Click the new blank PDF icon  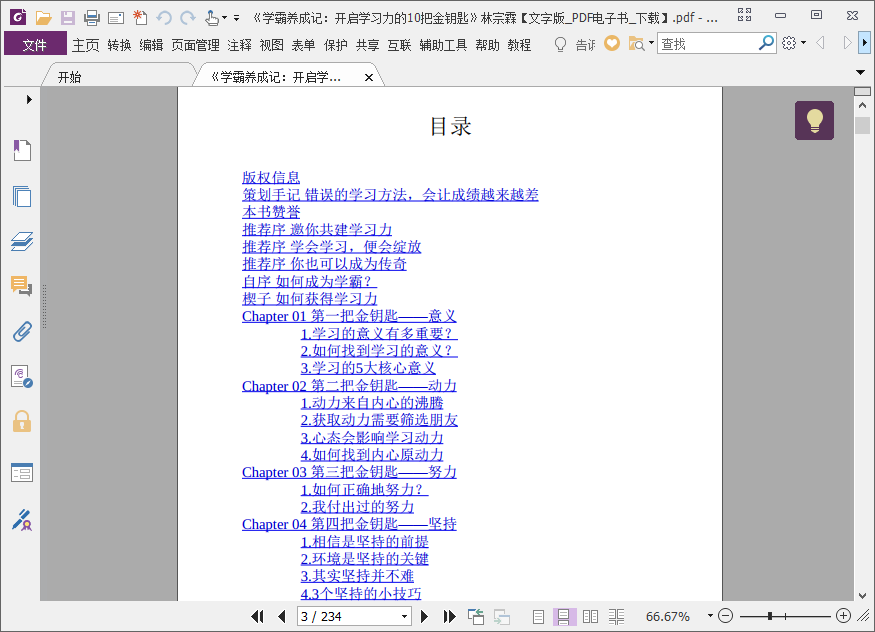(x=140, y=18)
